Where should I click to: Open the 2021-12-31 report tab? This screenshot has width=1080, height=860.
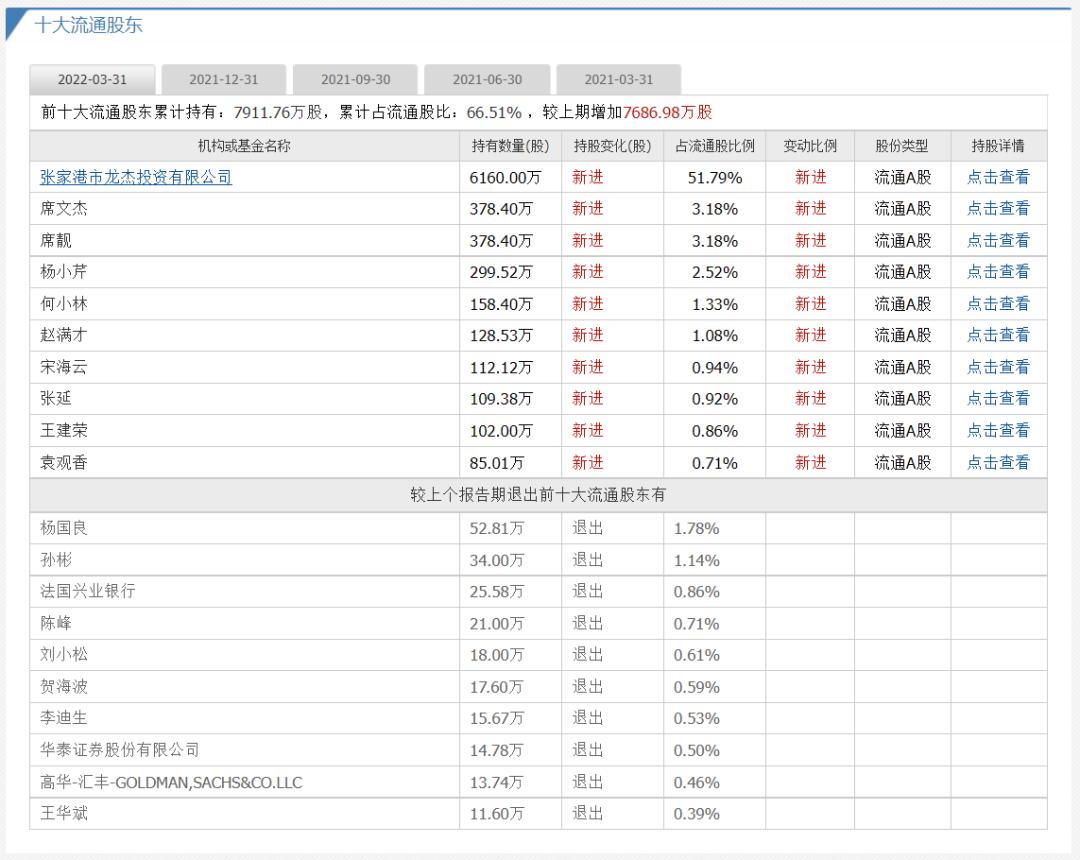(224, 80)
